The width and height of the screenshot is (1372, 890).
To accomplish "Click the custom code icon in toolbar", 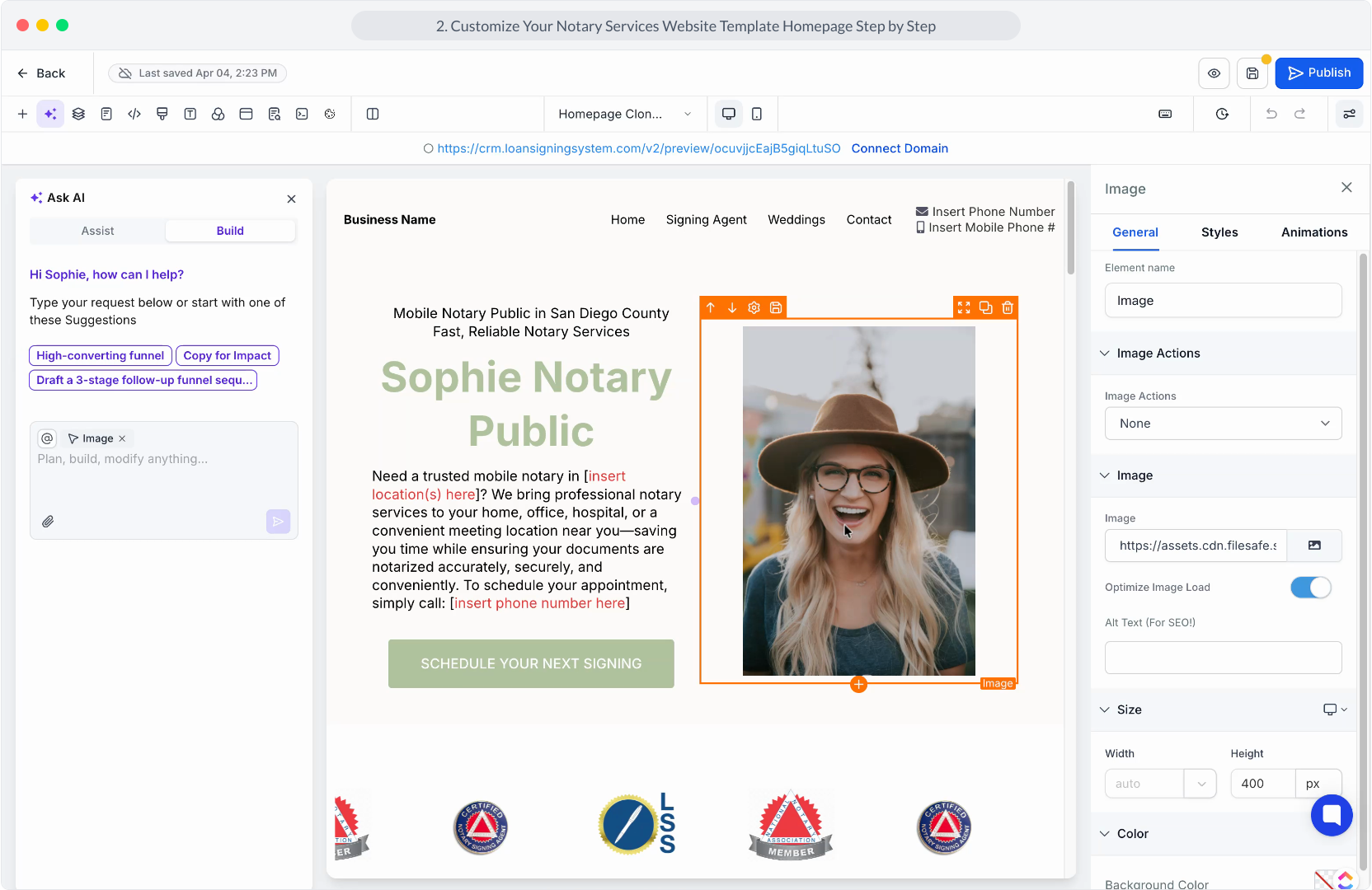I will (134, 114).
